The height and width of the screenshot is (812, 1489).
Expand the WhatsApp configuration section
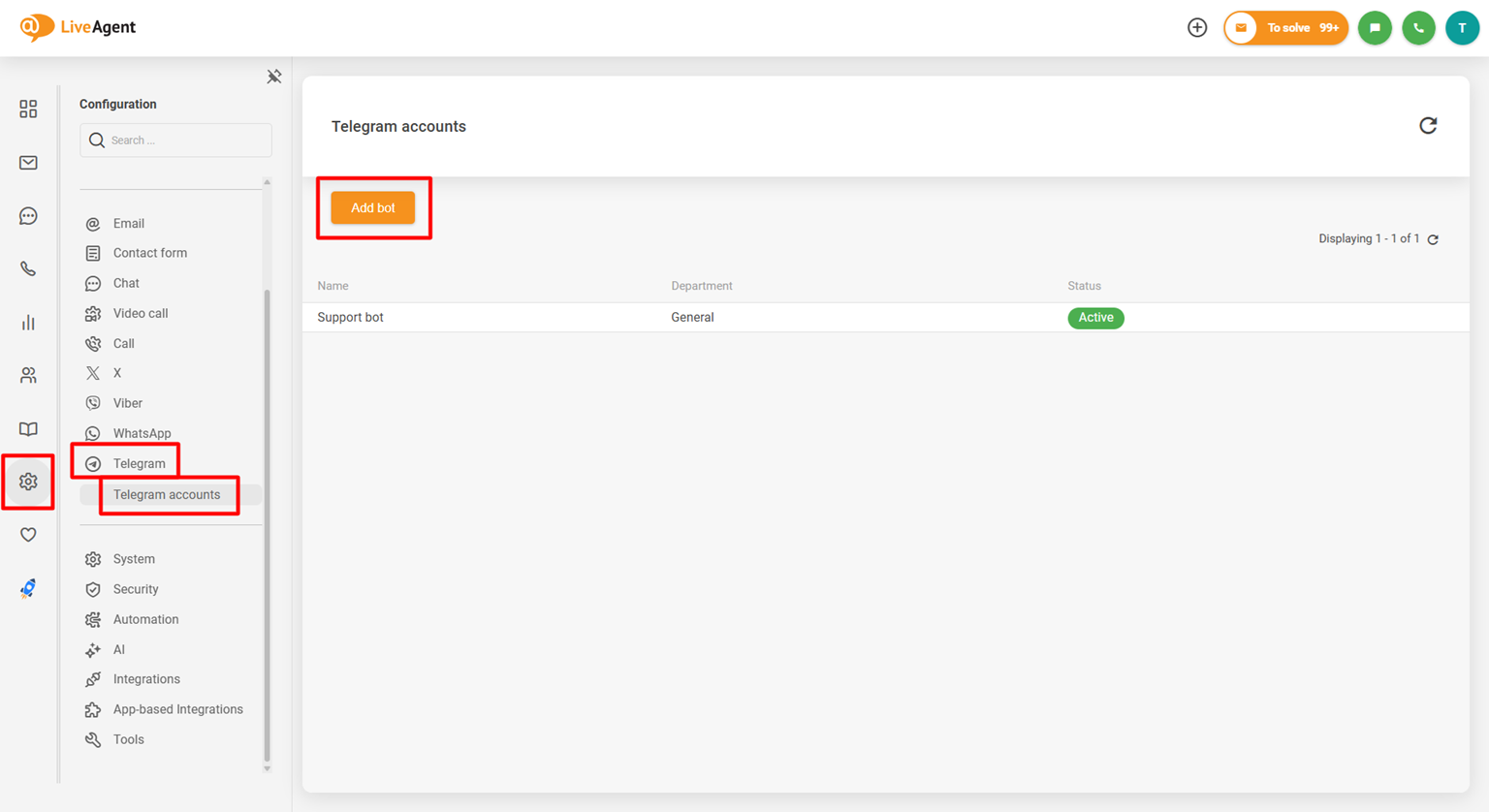click(142, 432)
